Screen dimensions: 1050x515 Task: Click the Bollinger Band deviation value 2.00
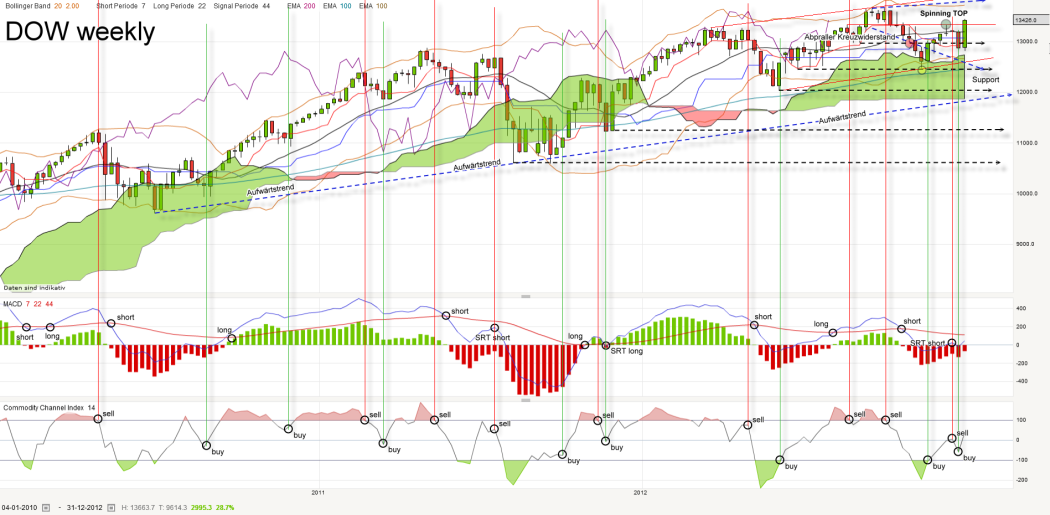[x=70, y=5]
